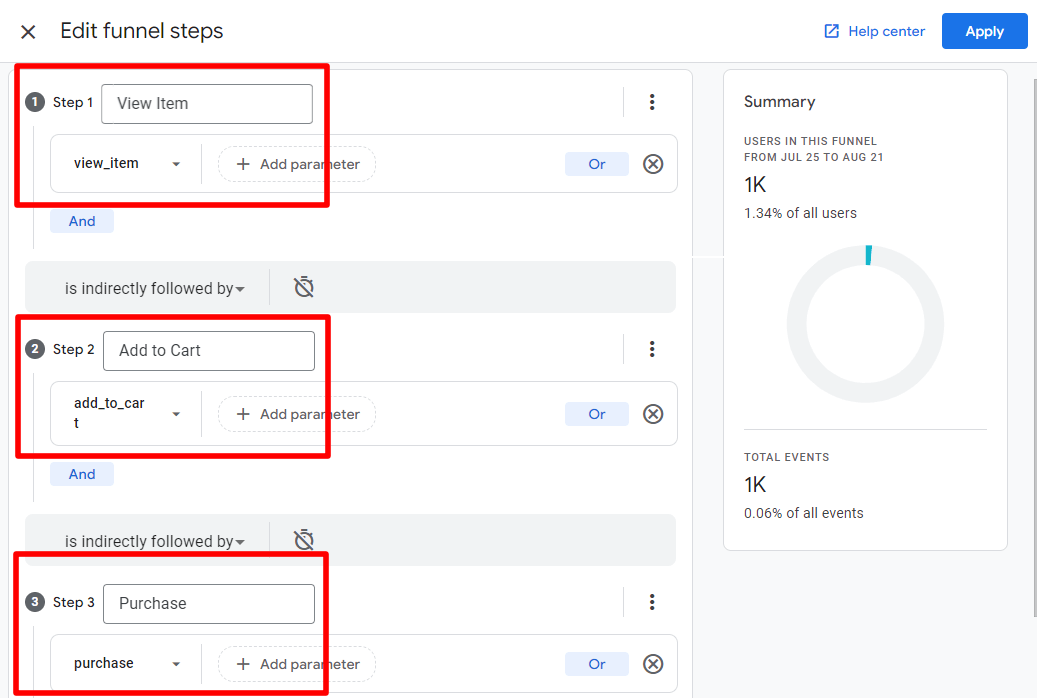Screen dimensions: 1037x698
Task: Open the three-dot menu for Step 3
Action: coord(652,602)
